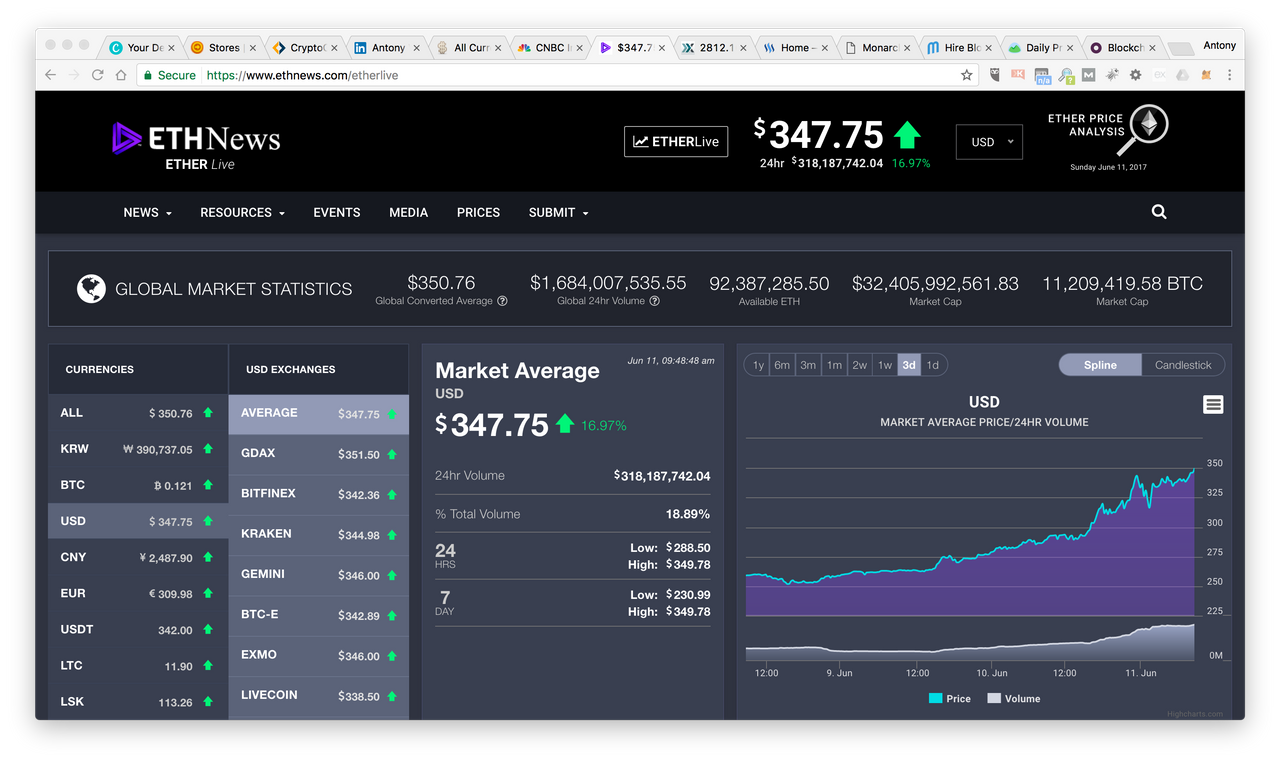Select the GEMINI exchange row
This screenshot has width=1280, height=762.
[x=318, y=575]
